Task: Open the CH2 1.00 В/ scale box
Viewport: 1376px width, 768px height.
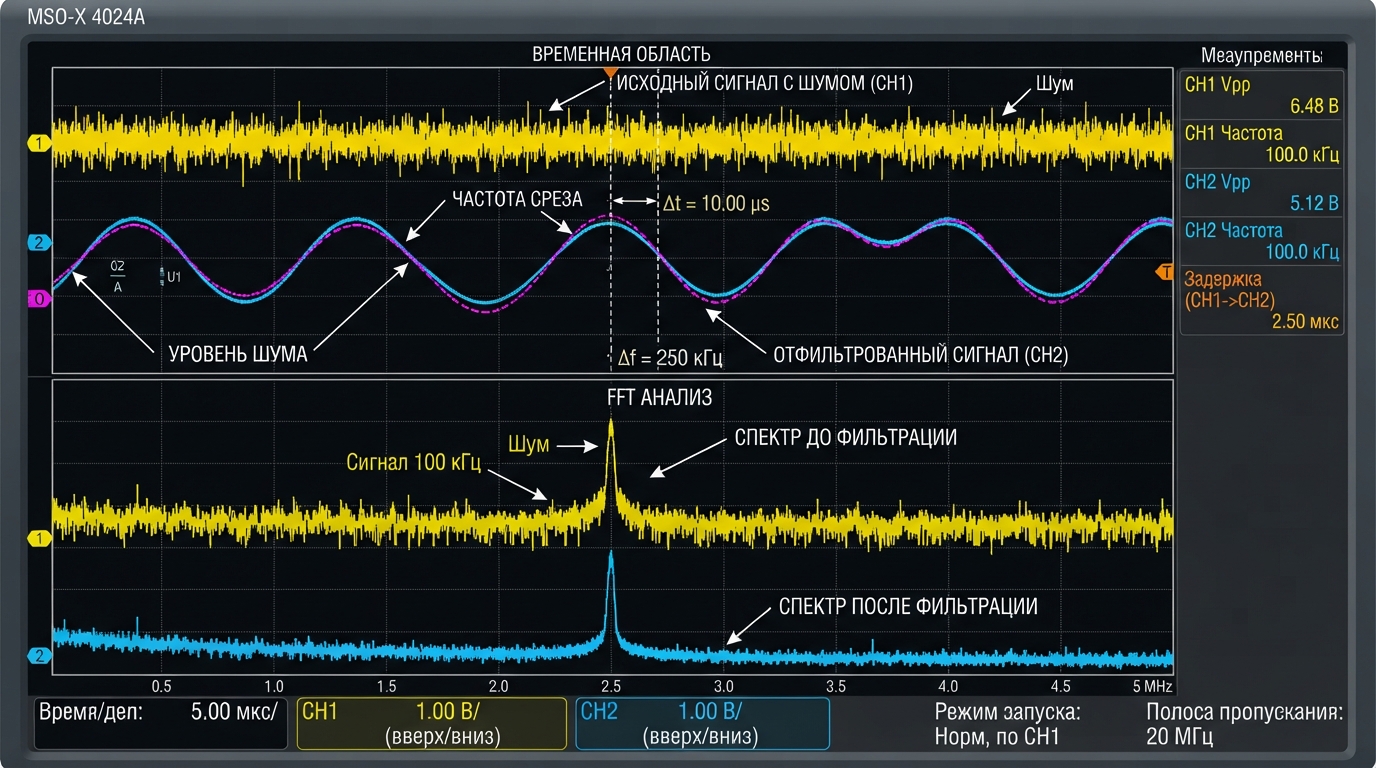Action: 702,723
